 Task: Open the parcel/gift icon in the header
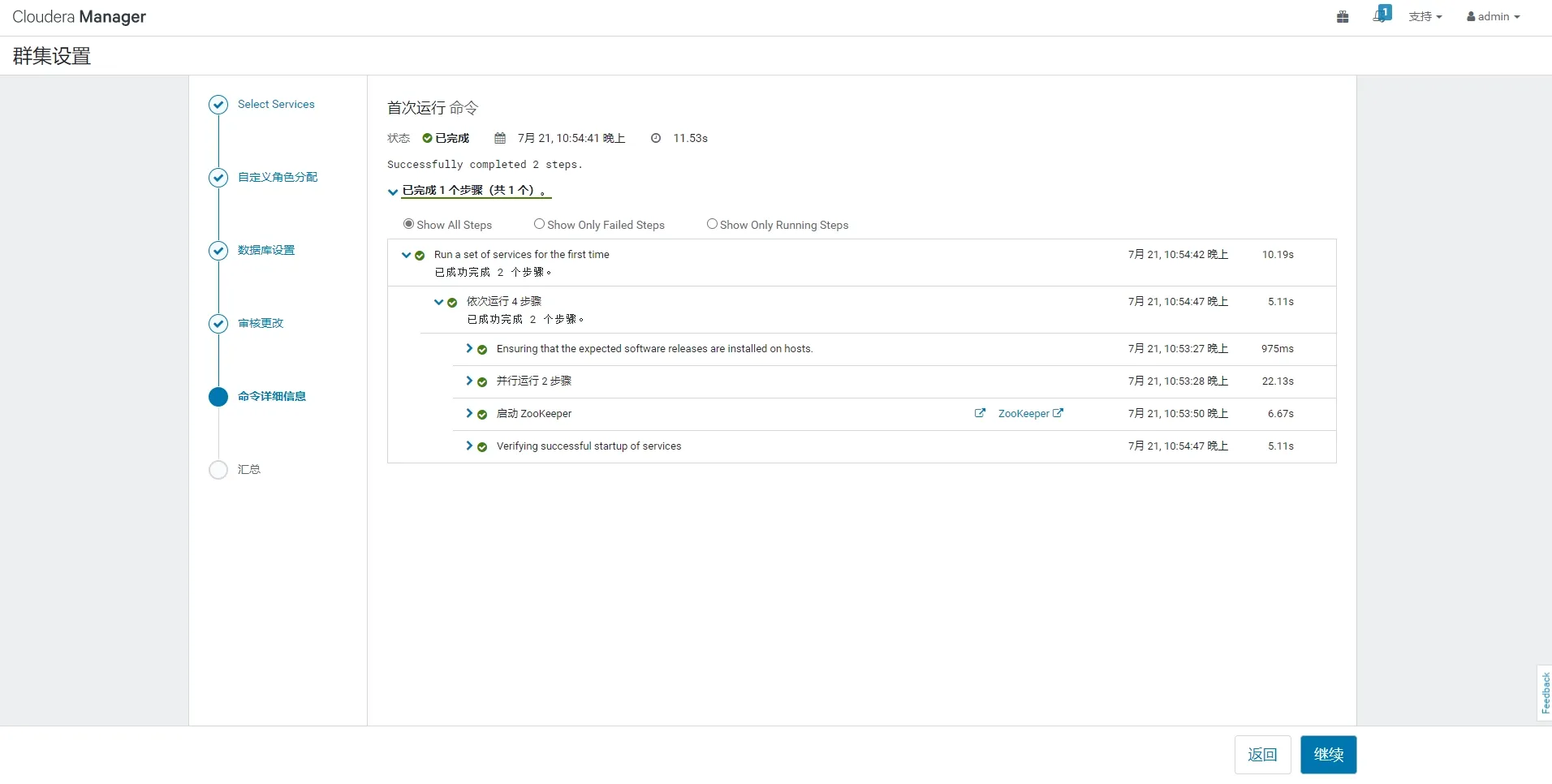[1341, 16]
